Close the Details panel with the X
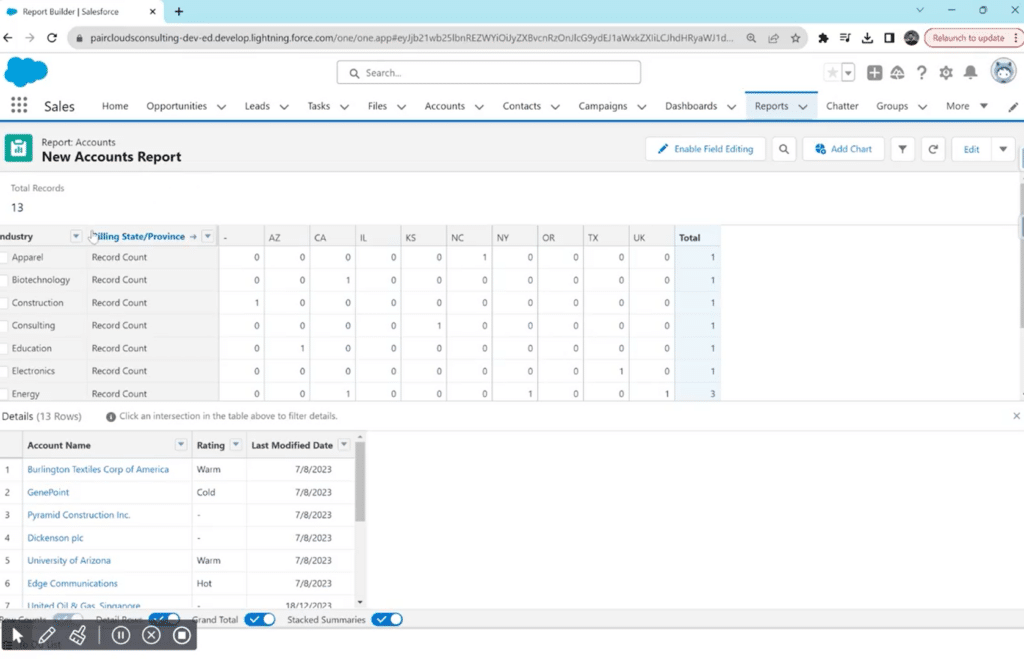1024x659 pixels. (1016, 416)
